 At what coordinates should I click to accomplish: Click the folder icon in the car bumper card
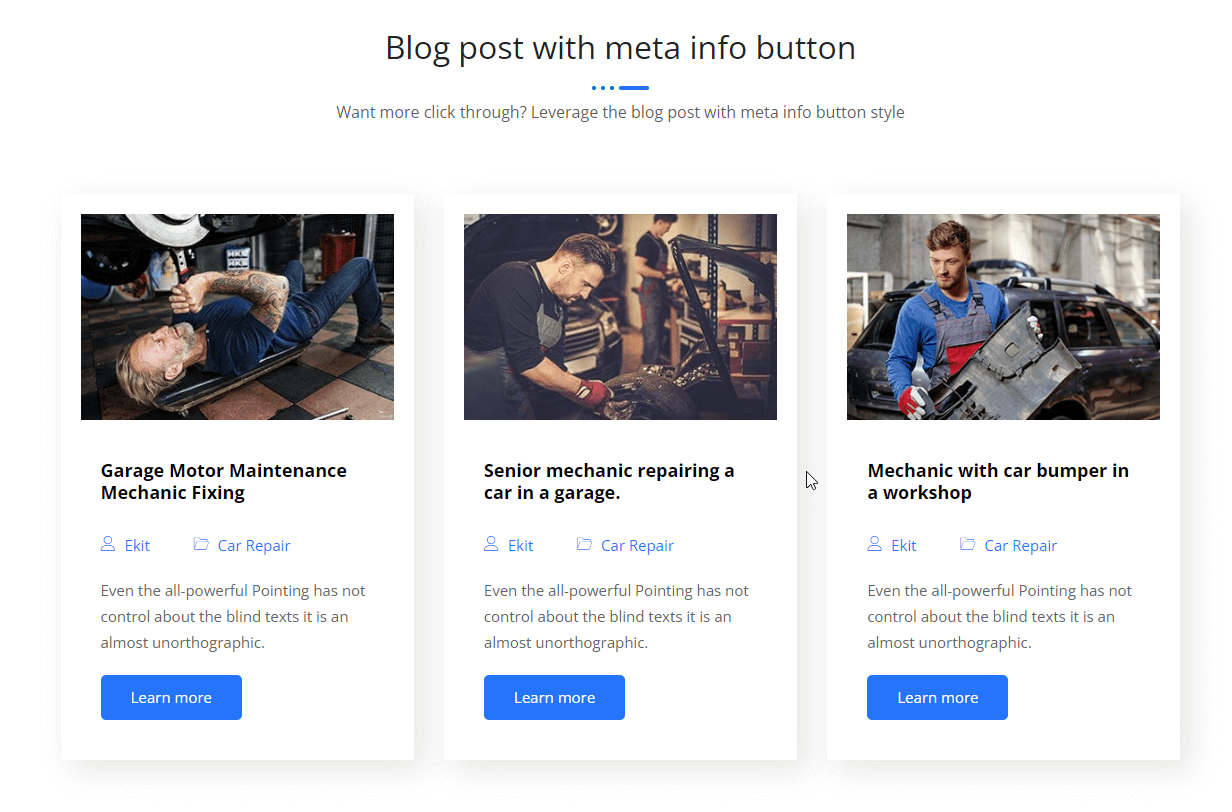click(x=967, y=544)
